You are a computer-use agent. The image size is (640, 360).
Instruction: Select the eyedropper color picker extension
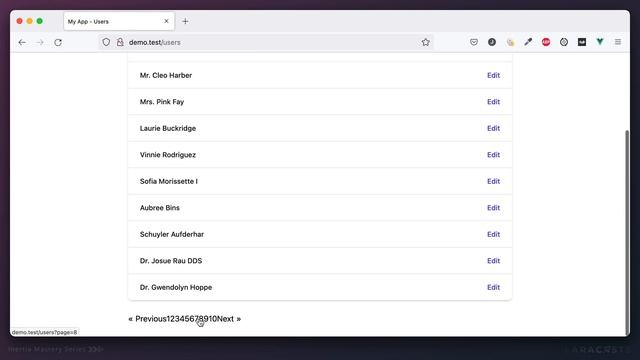pyautogui.click(x=528, y=42)
